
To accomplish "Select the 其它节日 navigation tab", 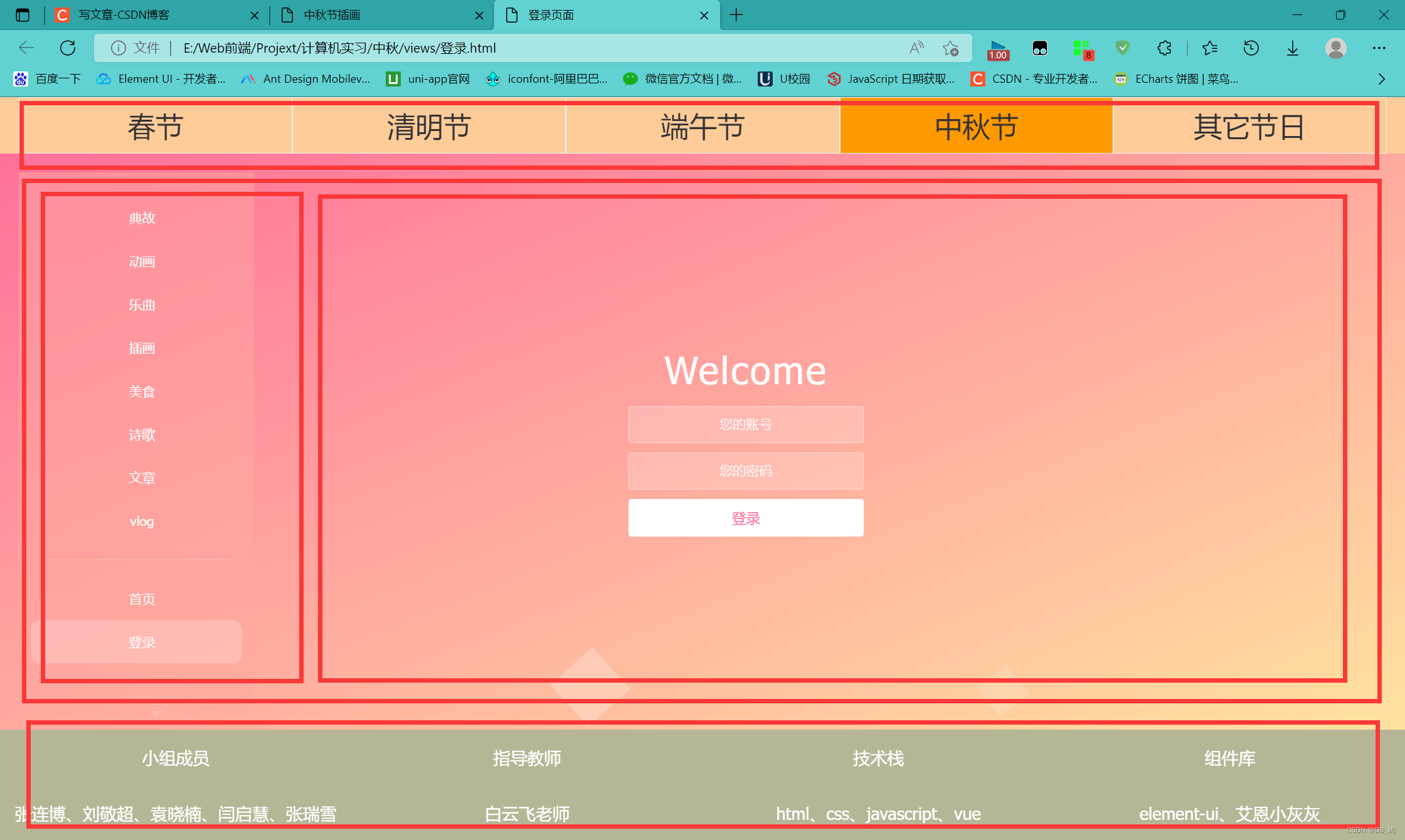I will tap(1249, 127).
